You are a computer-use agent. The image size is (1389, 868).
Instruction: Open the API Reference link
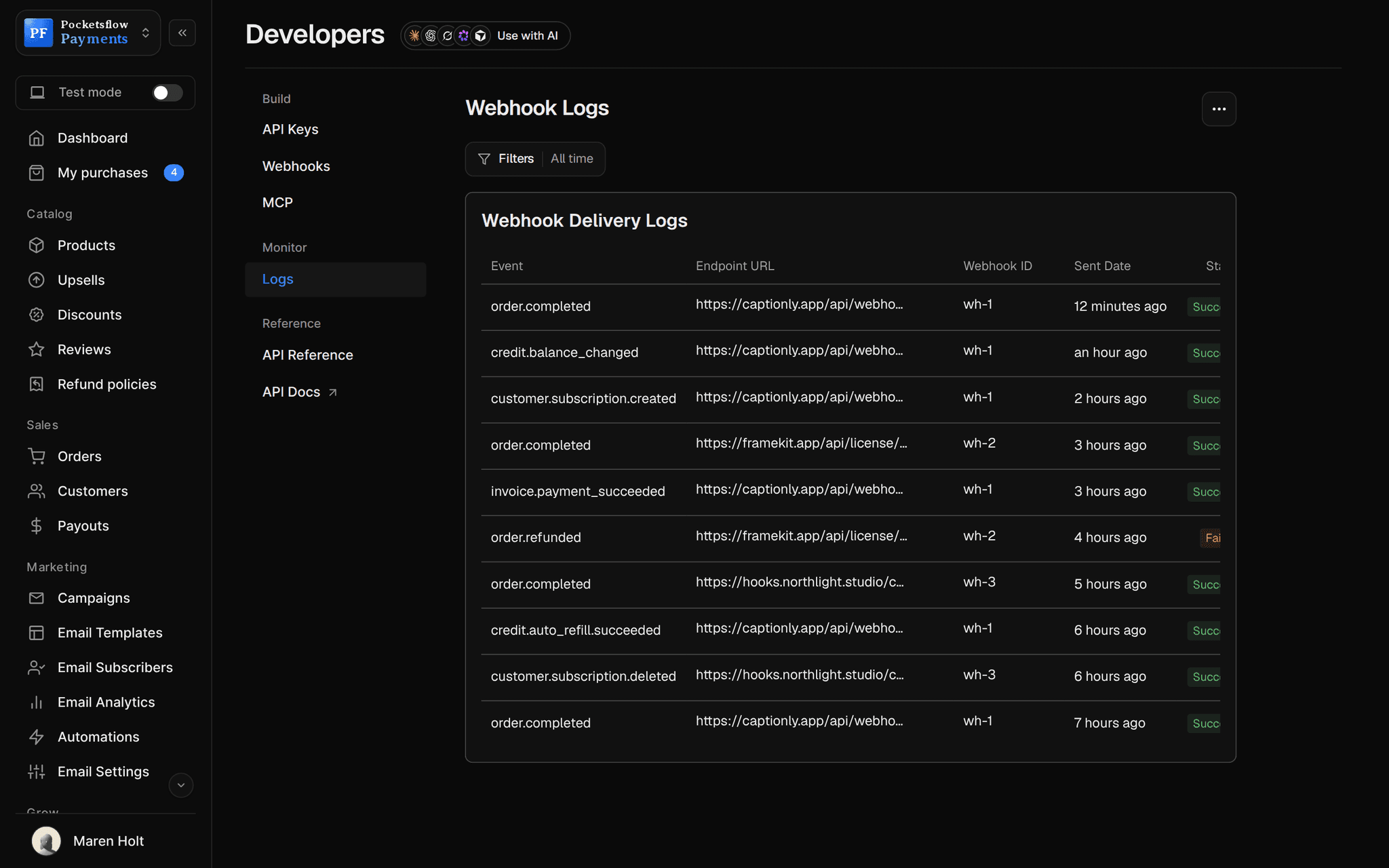[308, 355]
